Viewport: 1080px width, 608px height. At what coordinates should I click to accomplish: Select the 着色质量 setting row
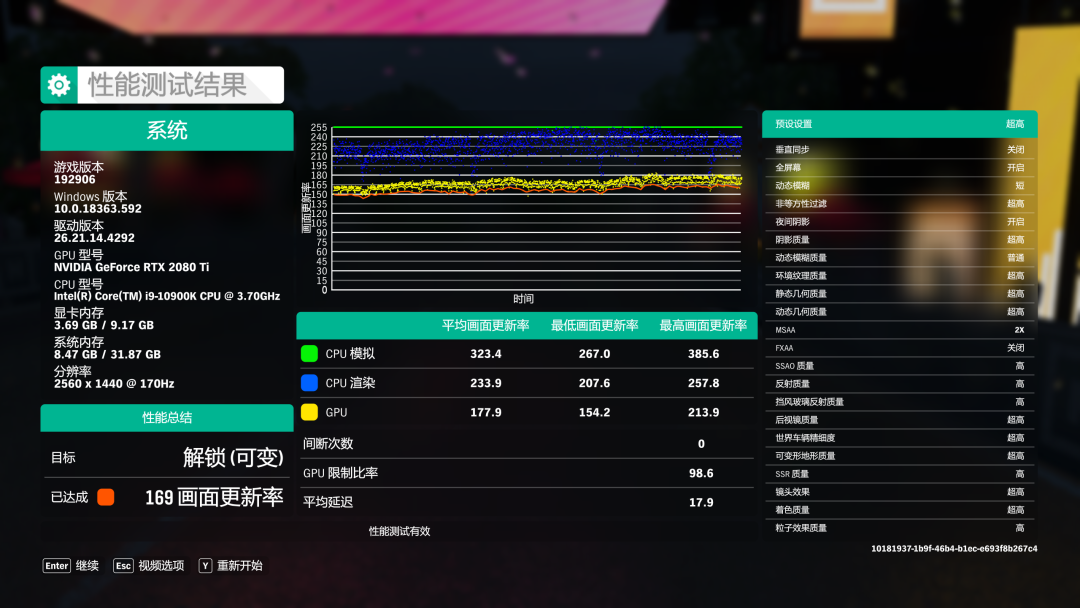[900, 510]
